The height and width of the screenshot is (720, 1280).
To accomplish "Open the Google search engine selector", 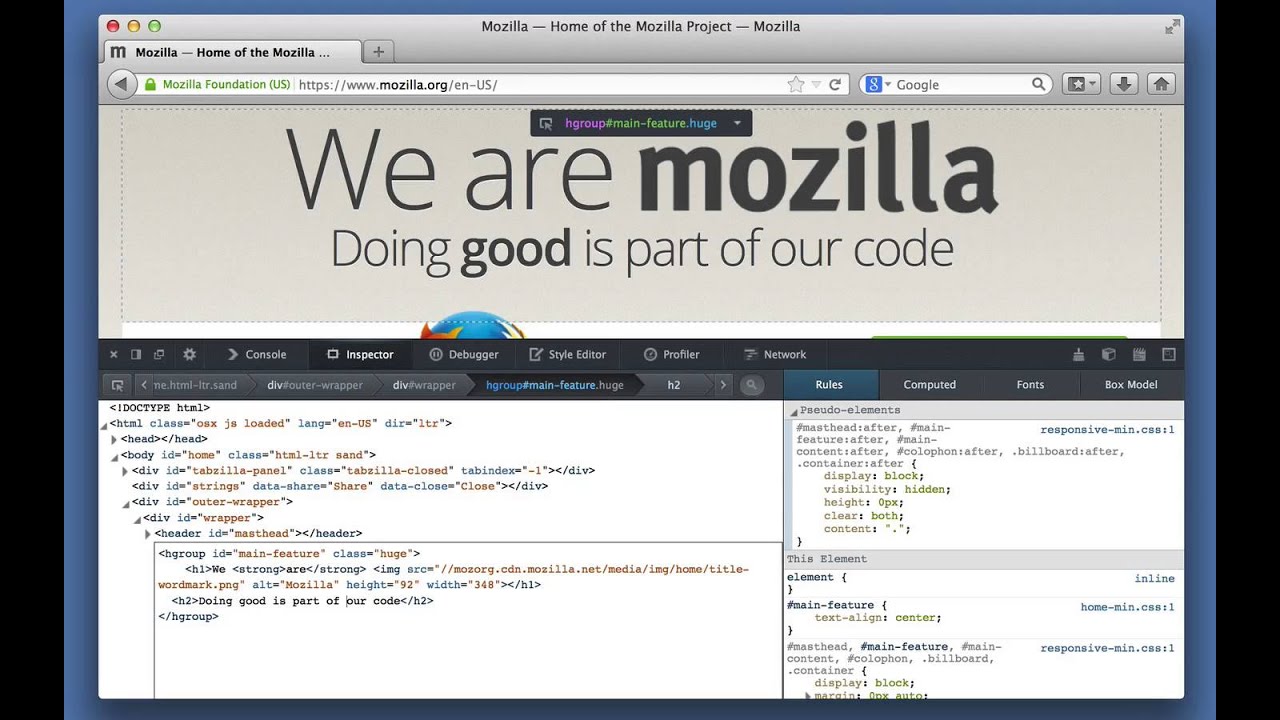I will click(878, 85).
